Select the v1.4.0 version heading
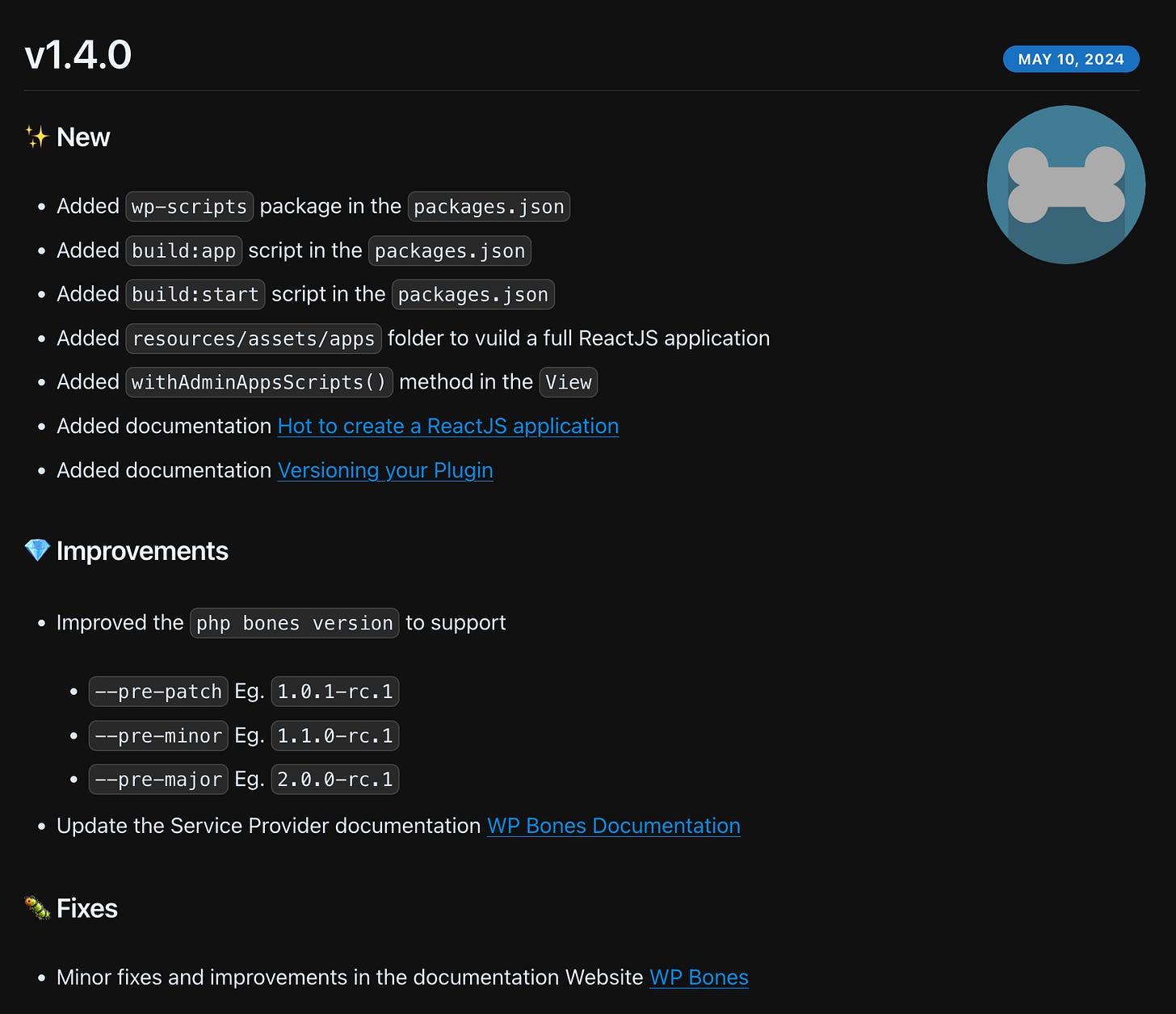This screenshot has height=1014, width=1176. pos(78,55)
